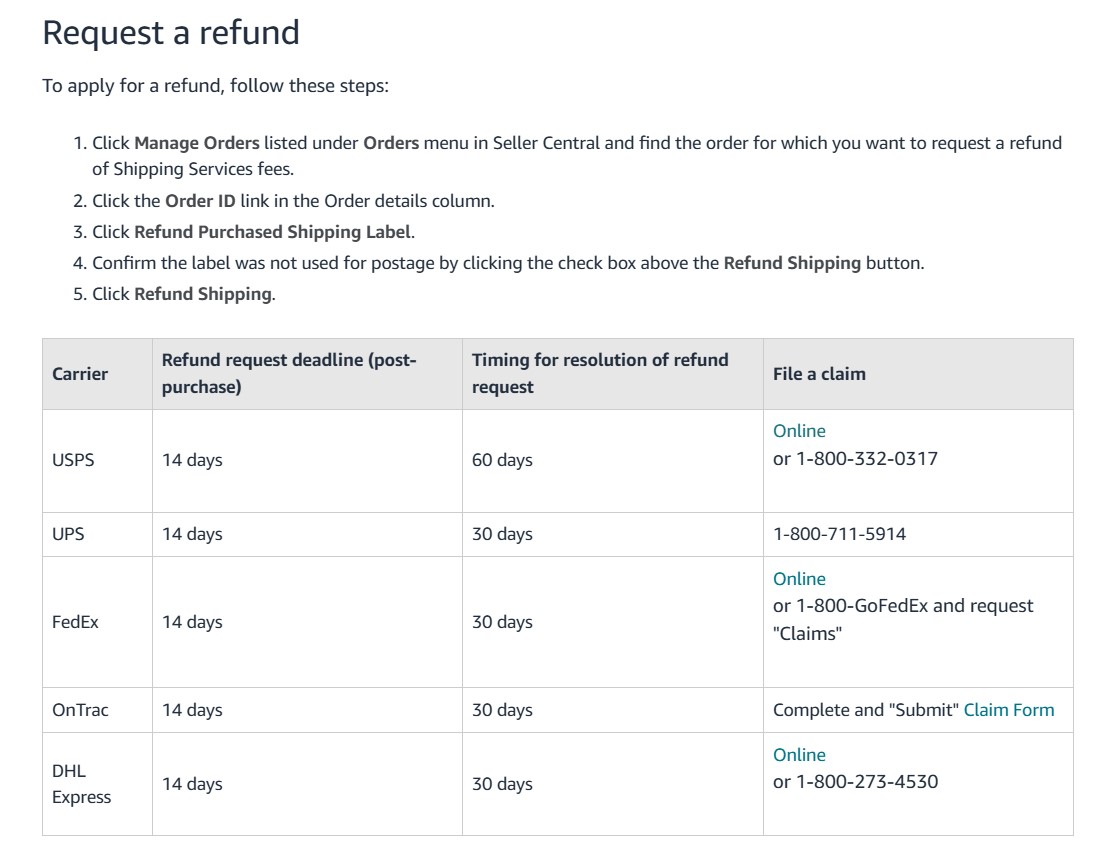Click the OnTrac carrier cell
The height and width of the screenshot is (850, 1097).
point(97,710)
